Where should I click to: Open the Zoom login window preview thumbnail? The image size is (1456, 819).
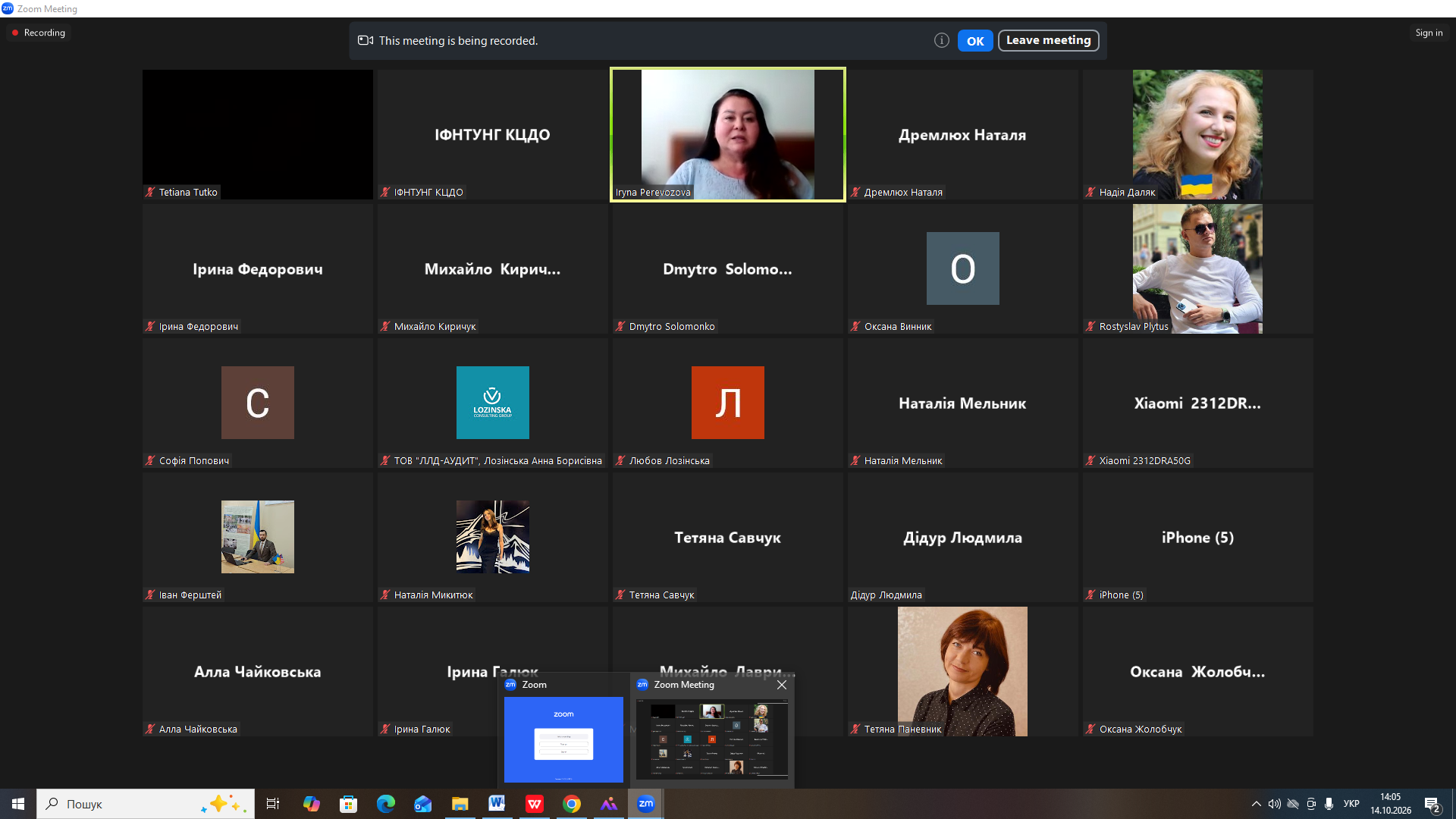pyautogui.click(x=563, y=739)
